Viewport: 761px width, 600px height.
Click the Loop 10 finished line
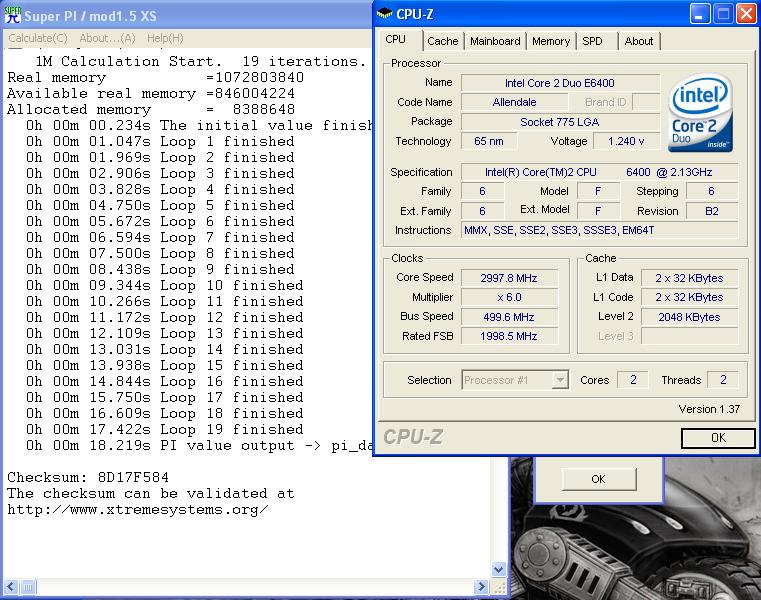click(165, 285)
